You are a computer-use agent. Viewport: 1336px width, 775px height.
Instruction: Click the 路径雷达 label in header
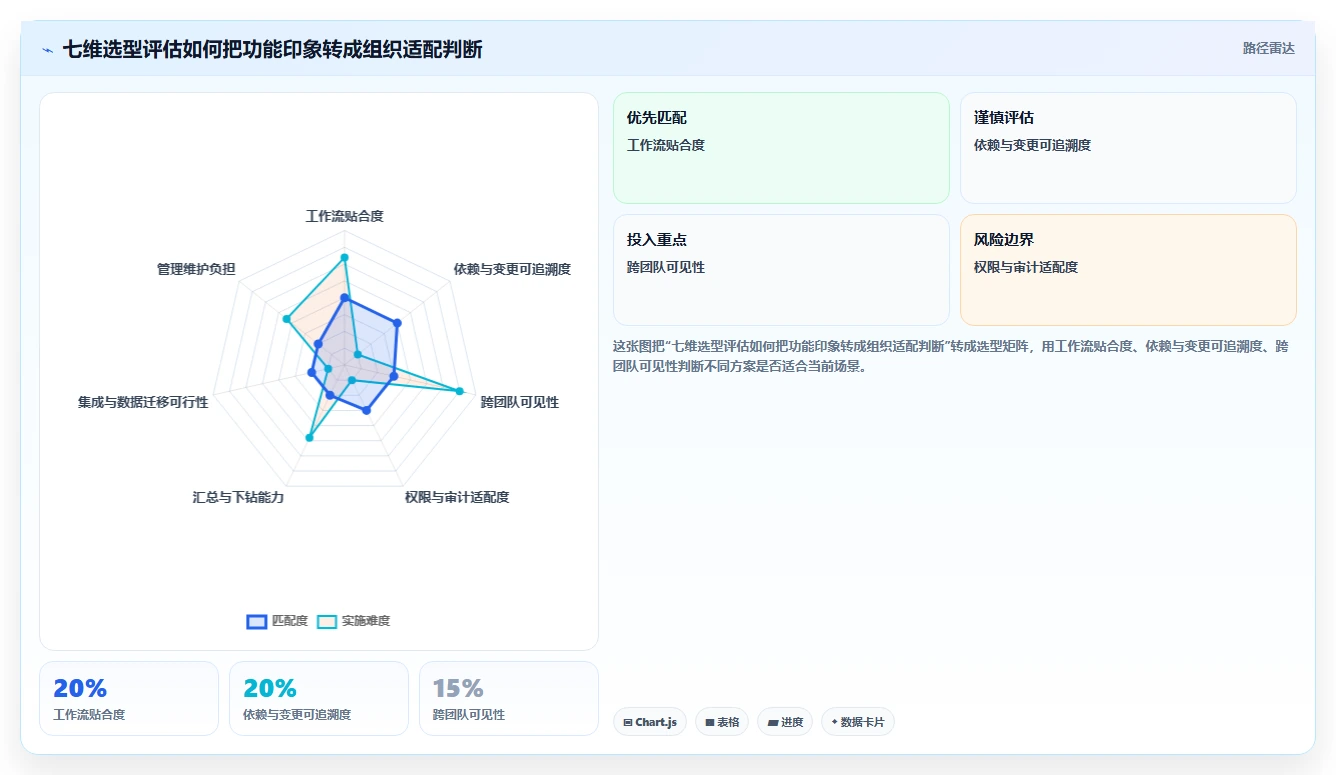pos(1268,48)
